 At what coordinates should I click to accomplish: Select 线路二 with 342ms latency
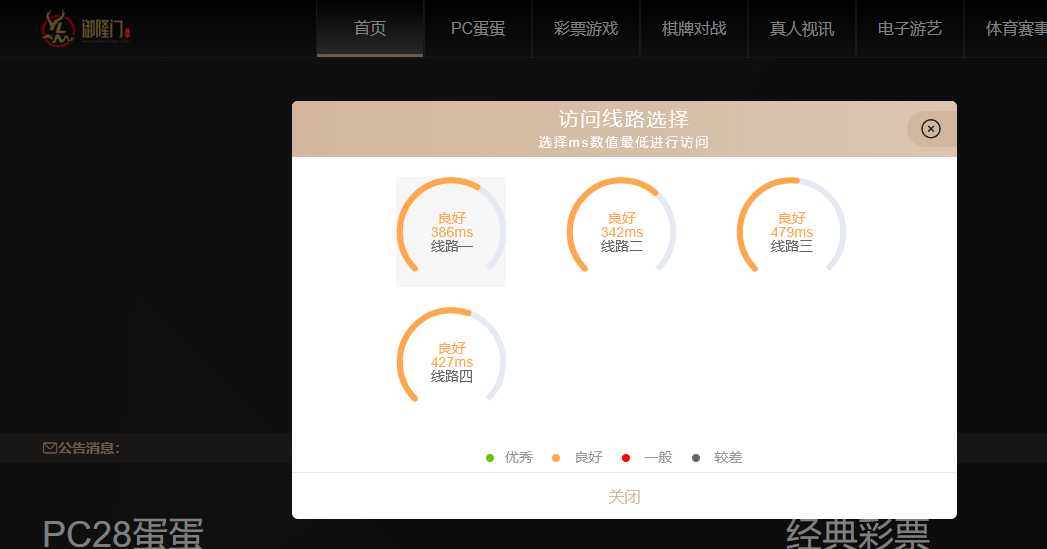pyautogui.click(x=621, y=232)
